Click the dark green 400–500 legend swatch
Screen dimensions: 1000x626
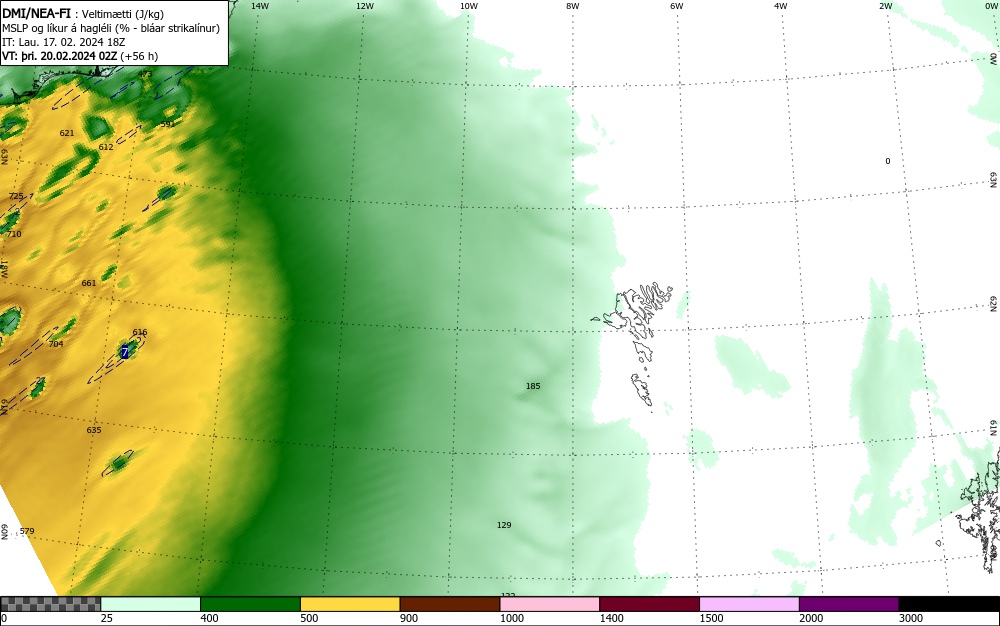[250, 604]
